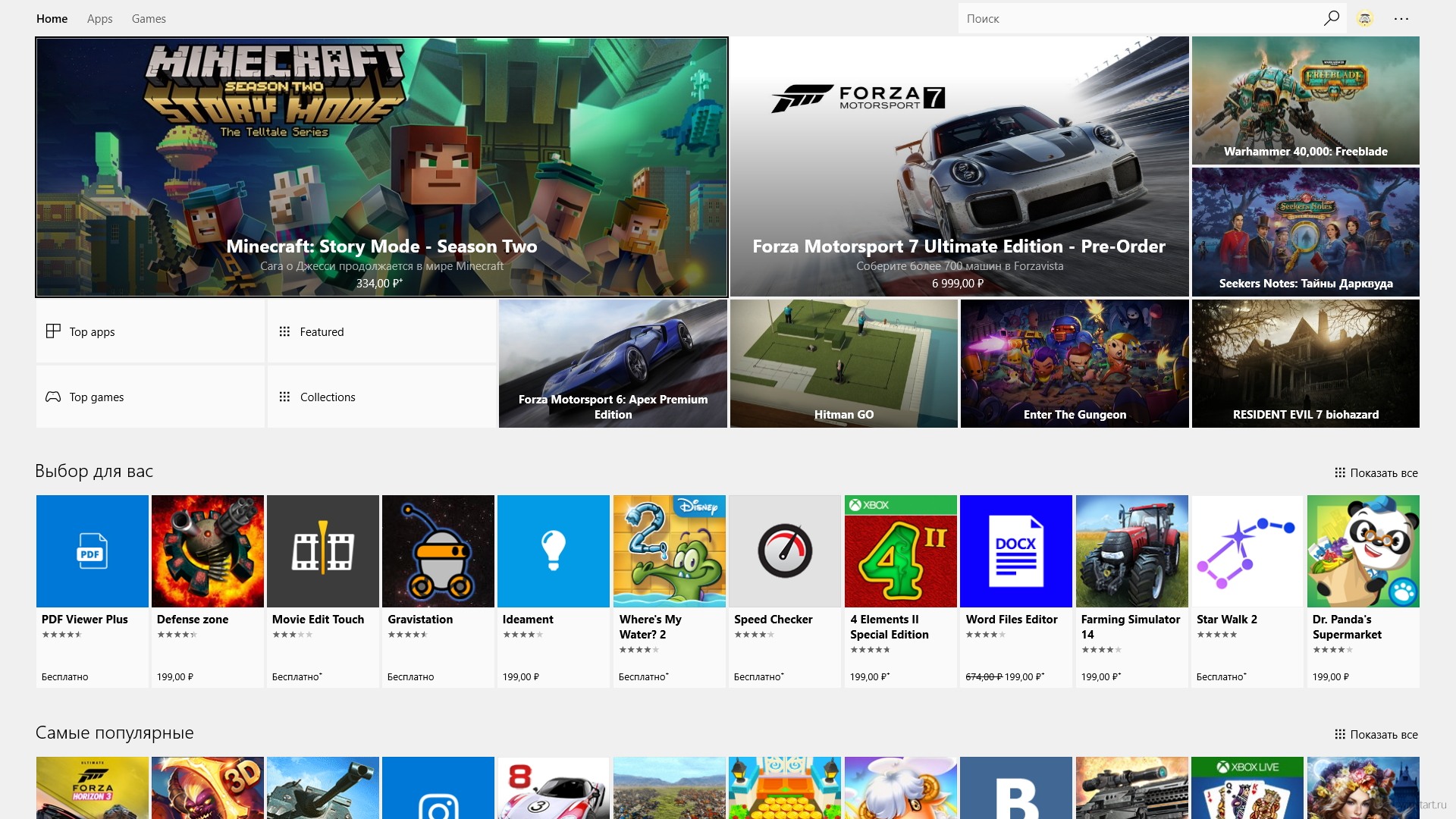Switch to the Games tab
Screen dimensions: 1456x819
coord(149,18)
